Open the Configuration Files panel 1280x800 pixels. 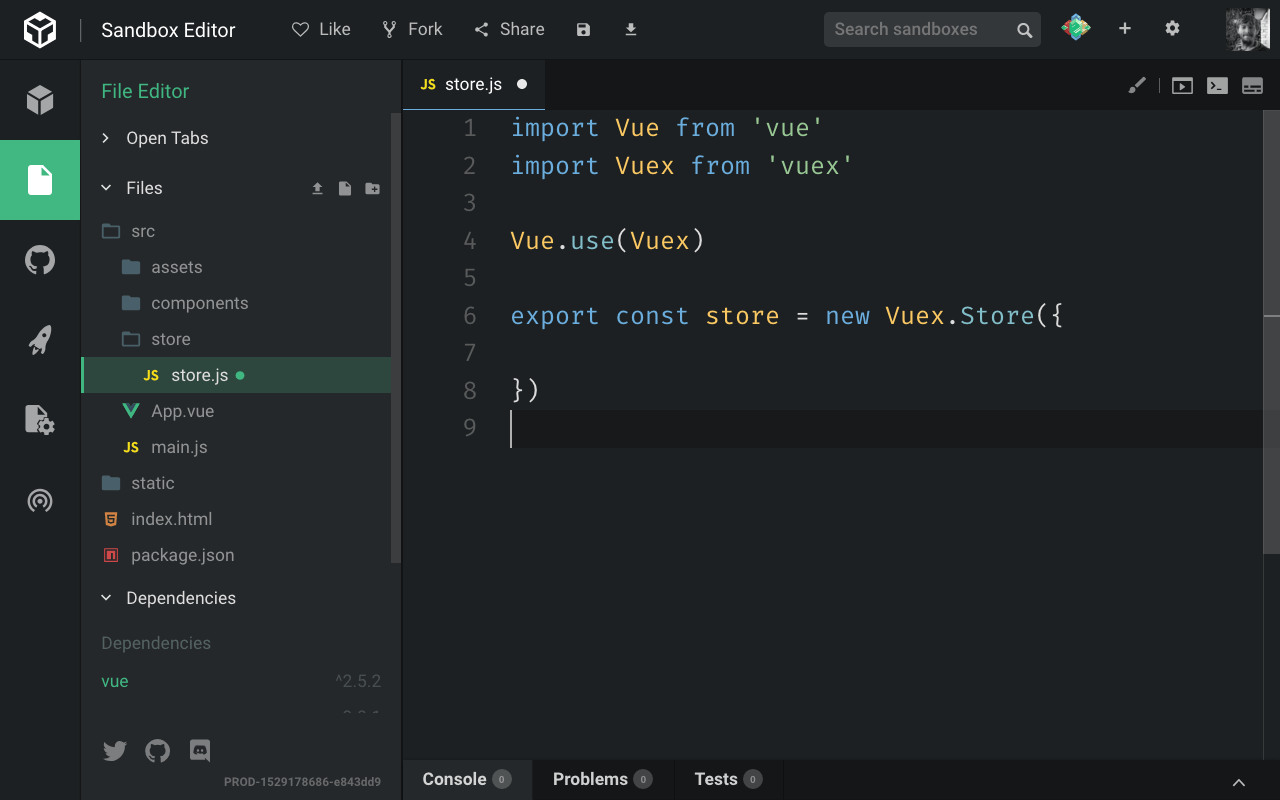click(x=40, y=420)
